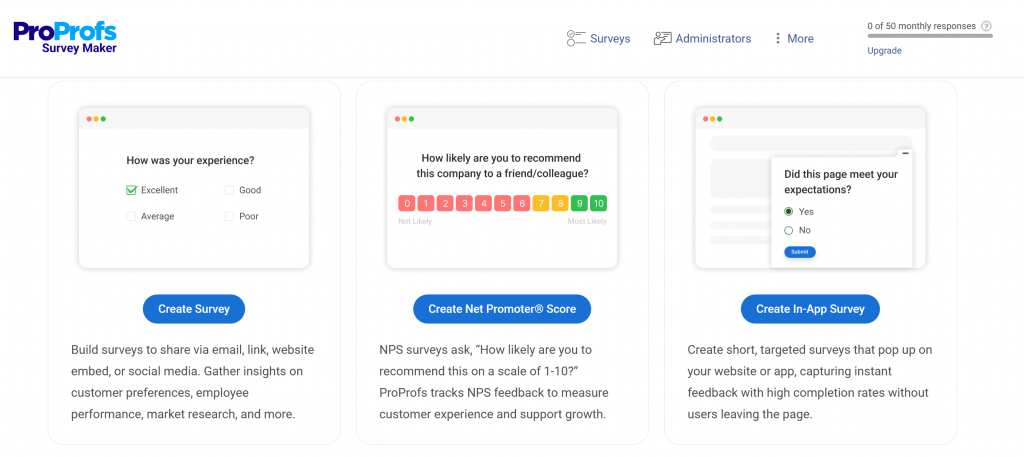This screenshot has height=457, width=1024.
Task: Click the 'How was your experience?' question text
Action: 190,160
